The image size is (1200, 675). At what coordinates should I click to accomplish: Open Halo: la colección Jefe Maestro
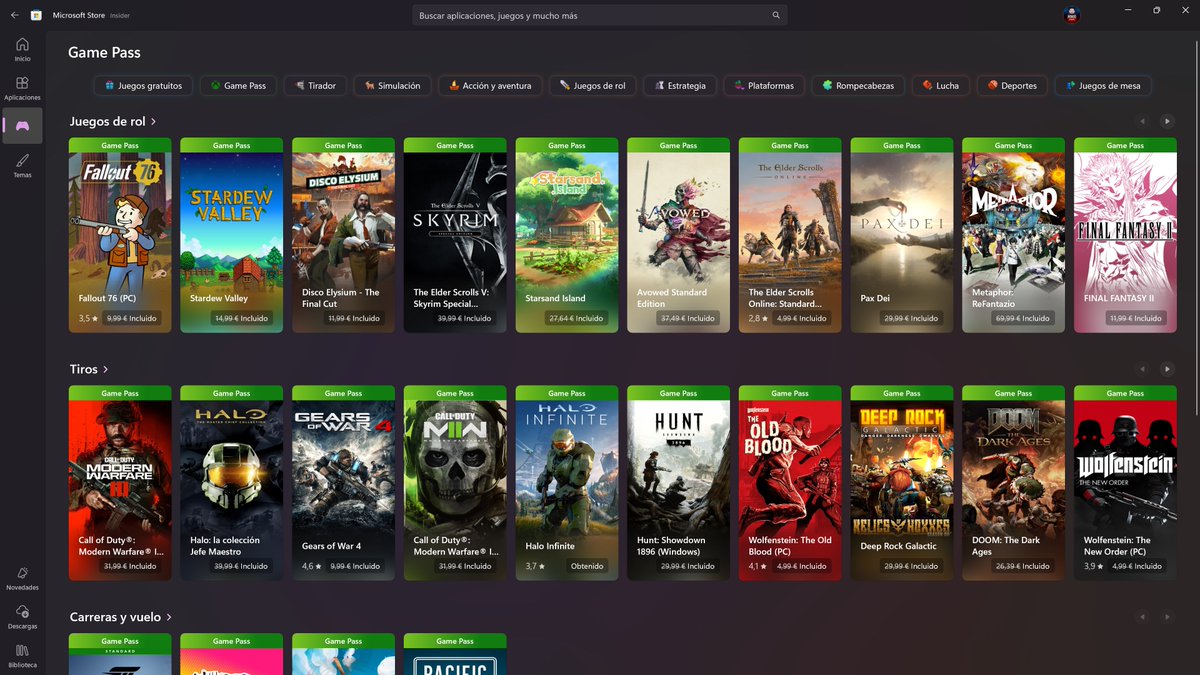pos(231,484)
